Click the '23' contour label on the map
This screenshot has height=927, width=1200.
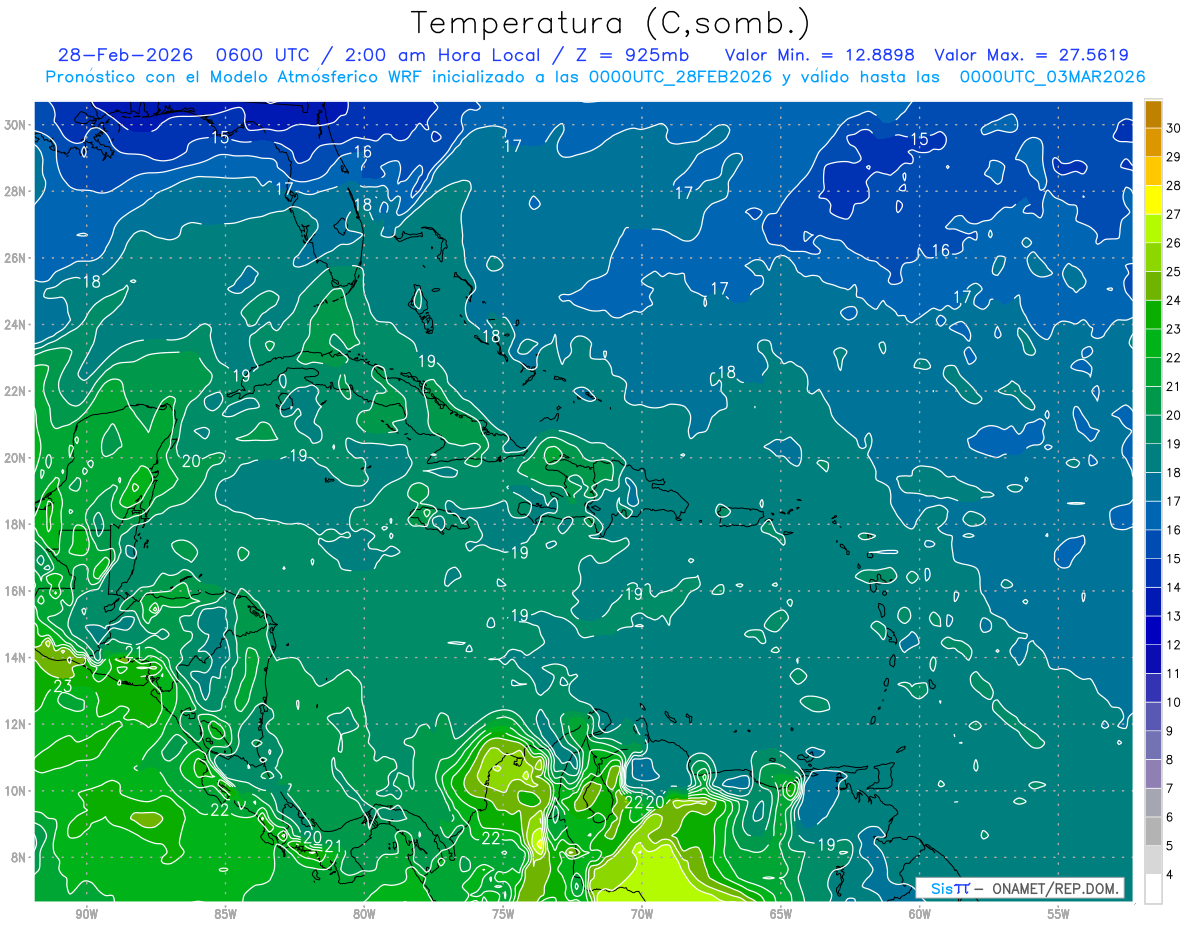(x=63, y=687)
